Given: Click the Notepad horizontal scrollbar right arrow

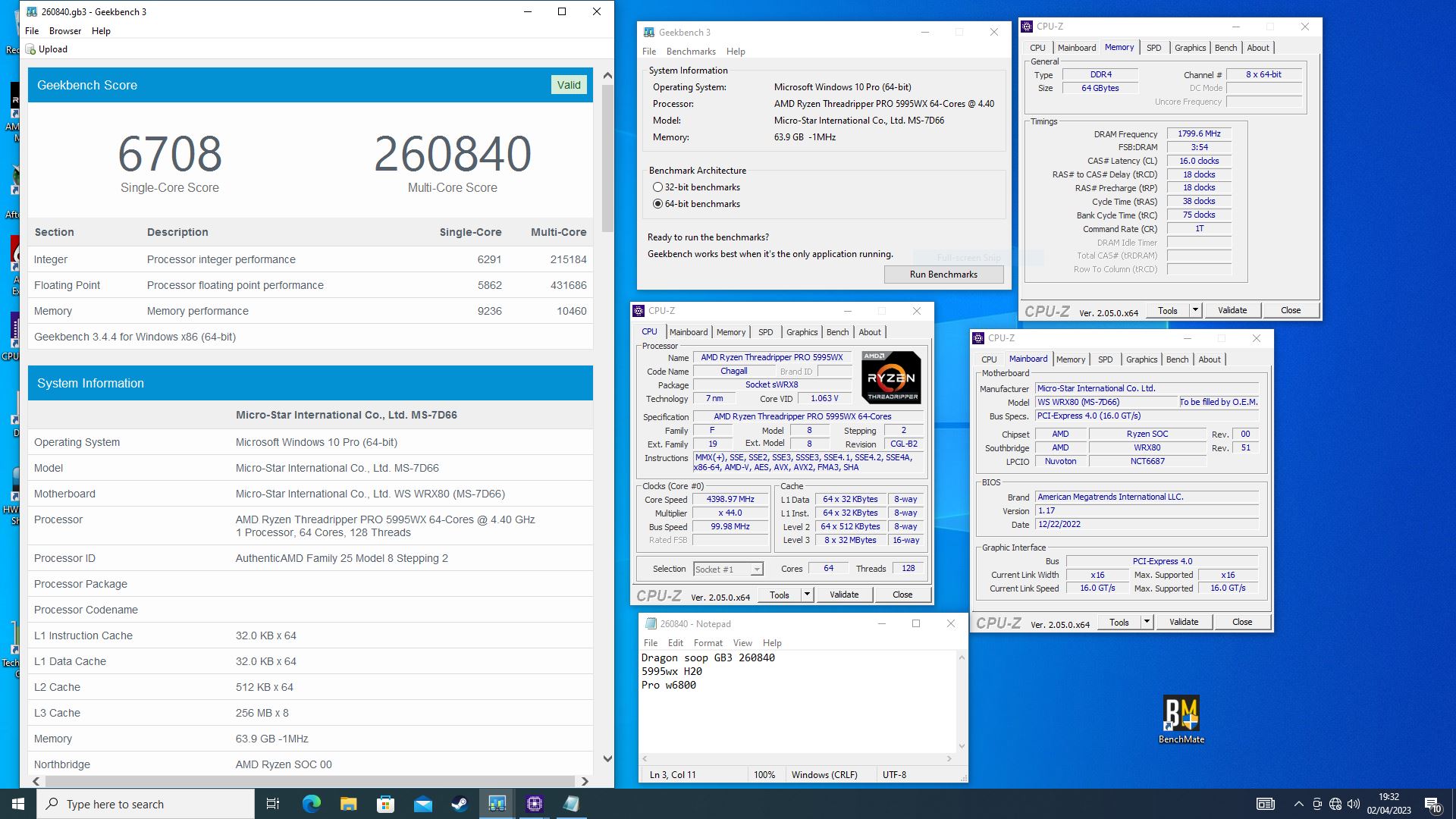Looking at the screenshot, I should pyautogui.click(x=949, y=758).
